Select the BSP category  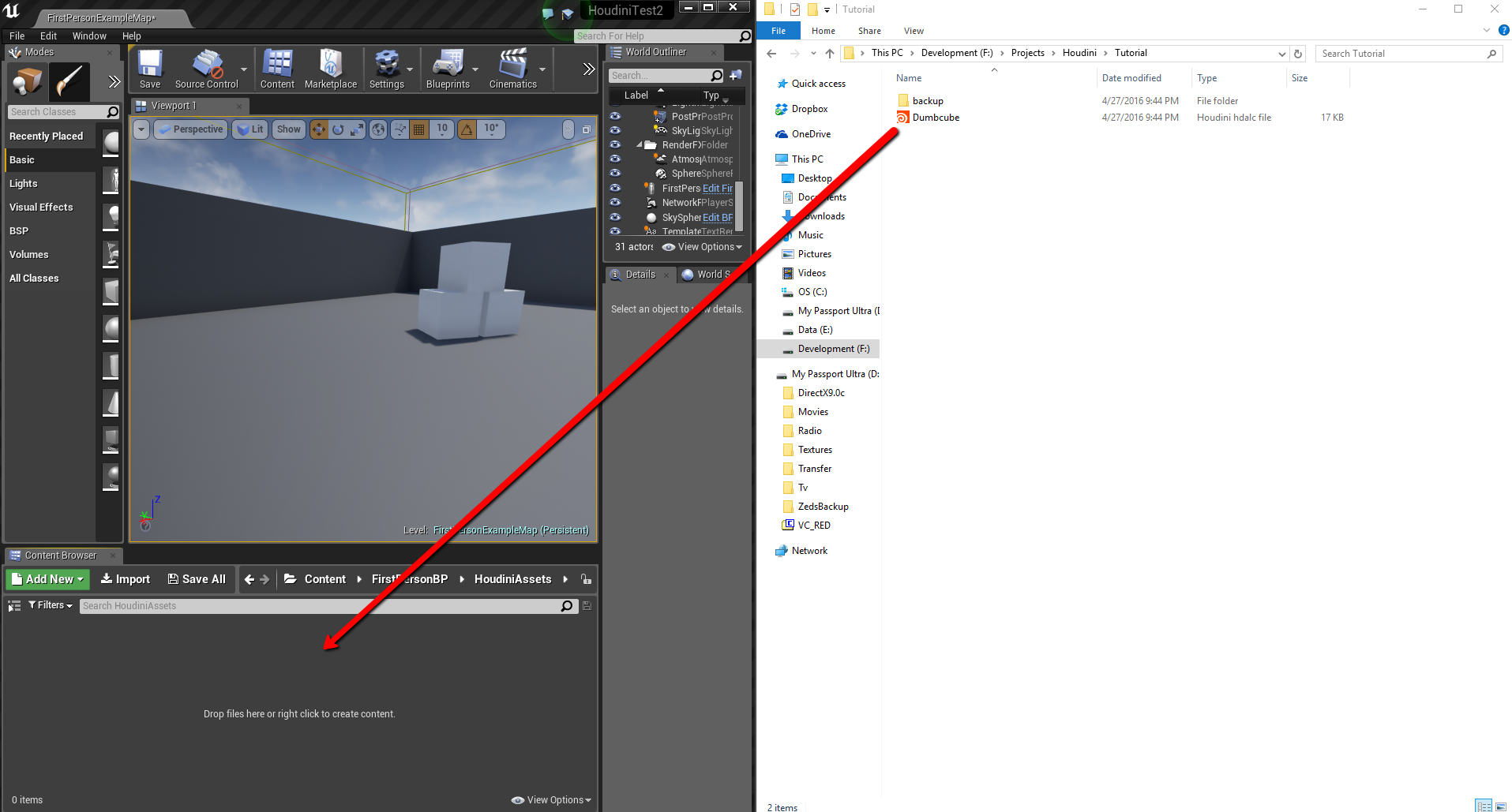(x=51, y=231)
